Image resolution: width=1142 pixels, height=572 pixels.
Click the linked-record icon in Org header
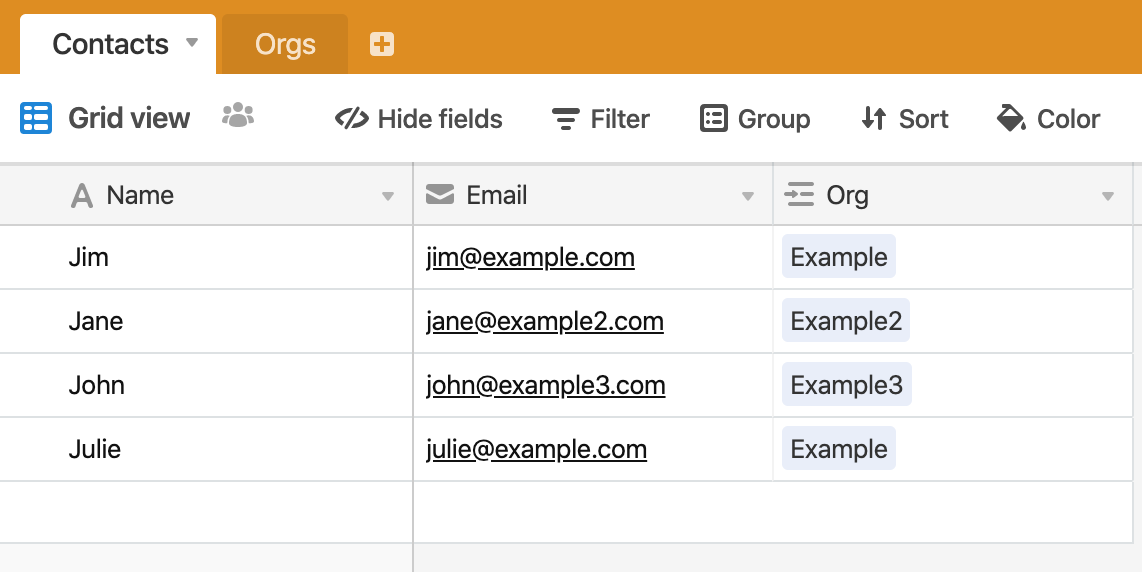(x=799, y=195)
